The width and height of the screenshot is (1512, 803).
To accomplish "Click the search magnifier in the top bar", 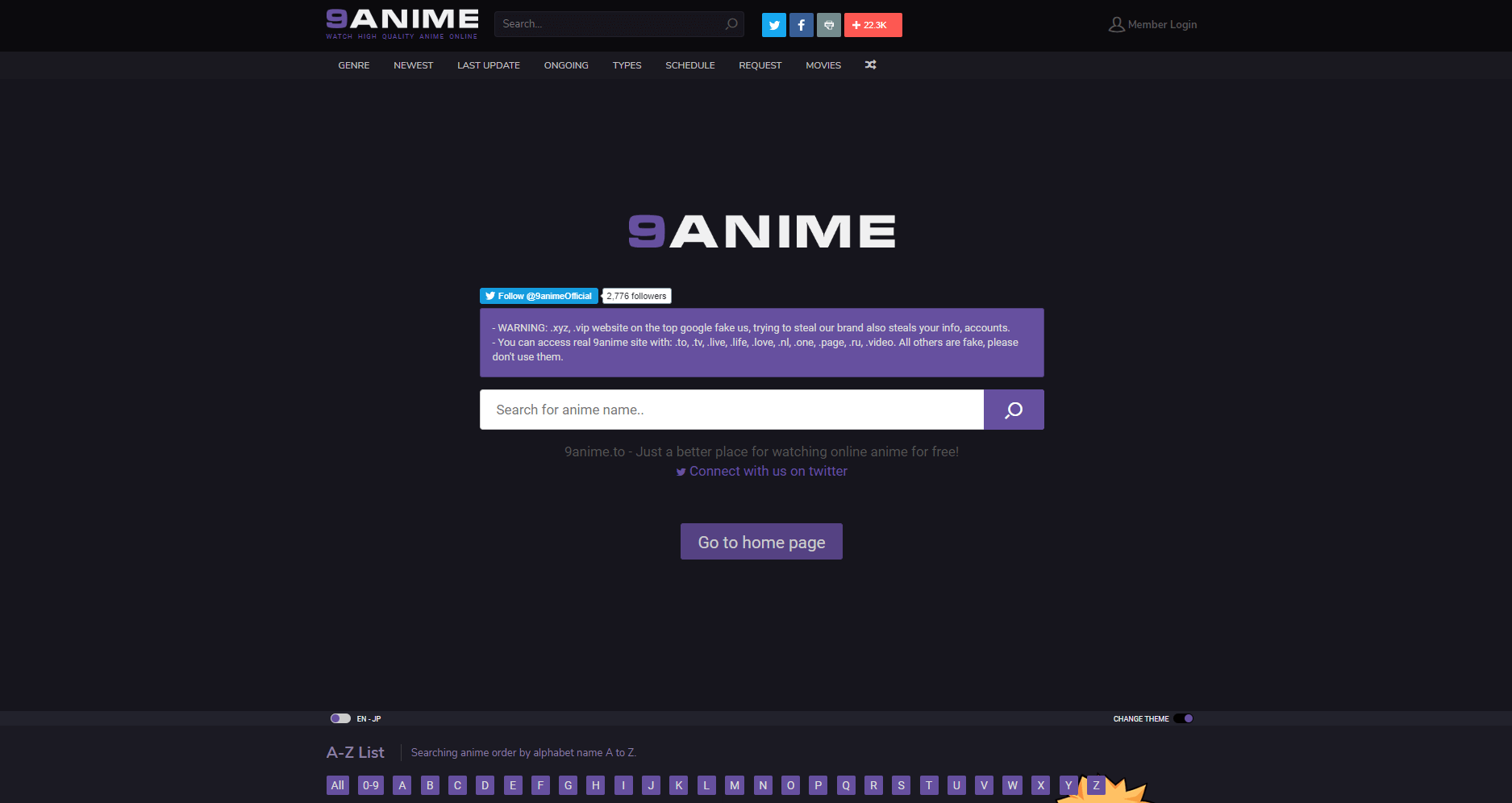I will (731, 24).
